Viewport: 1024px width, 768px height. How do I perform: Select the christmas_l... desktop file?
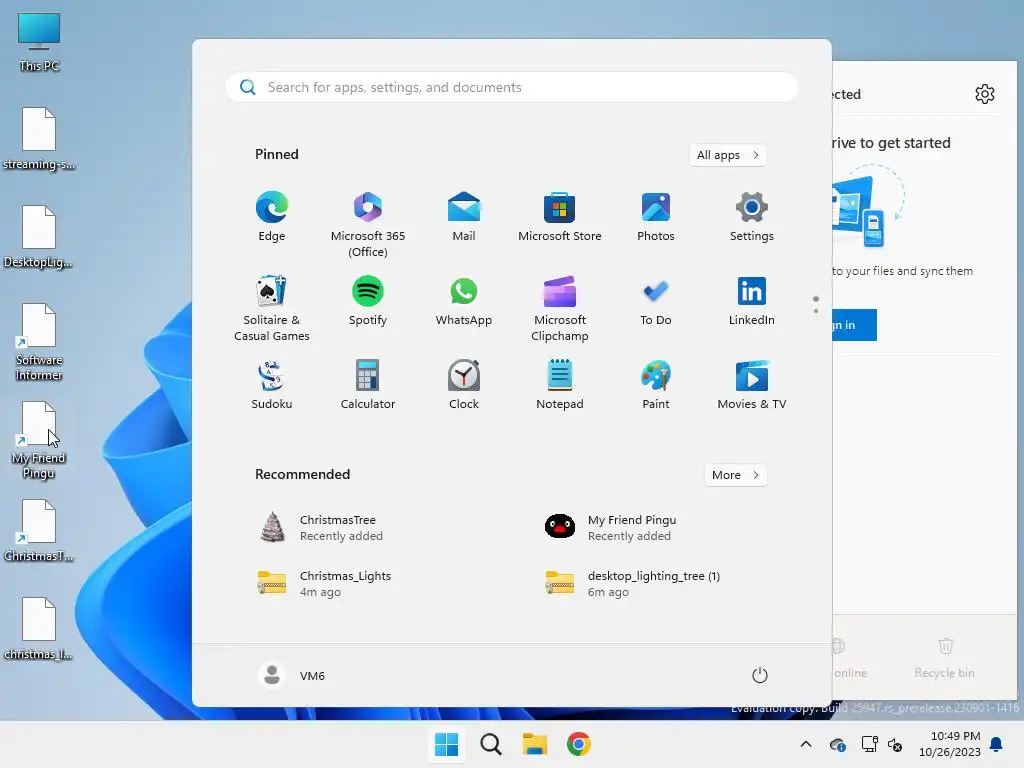click(39, 629)
